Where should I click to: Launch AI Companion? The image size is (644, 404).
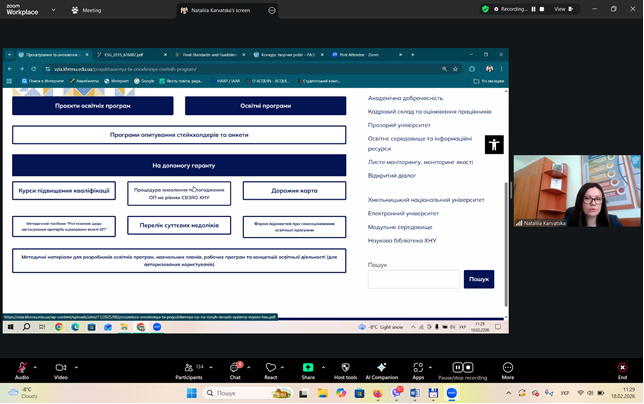381,368
